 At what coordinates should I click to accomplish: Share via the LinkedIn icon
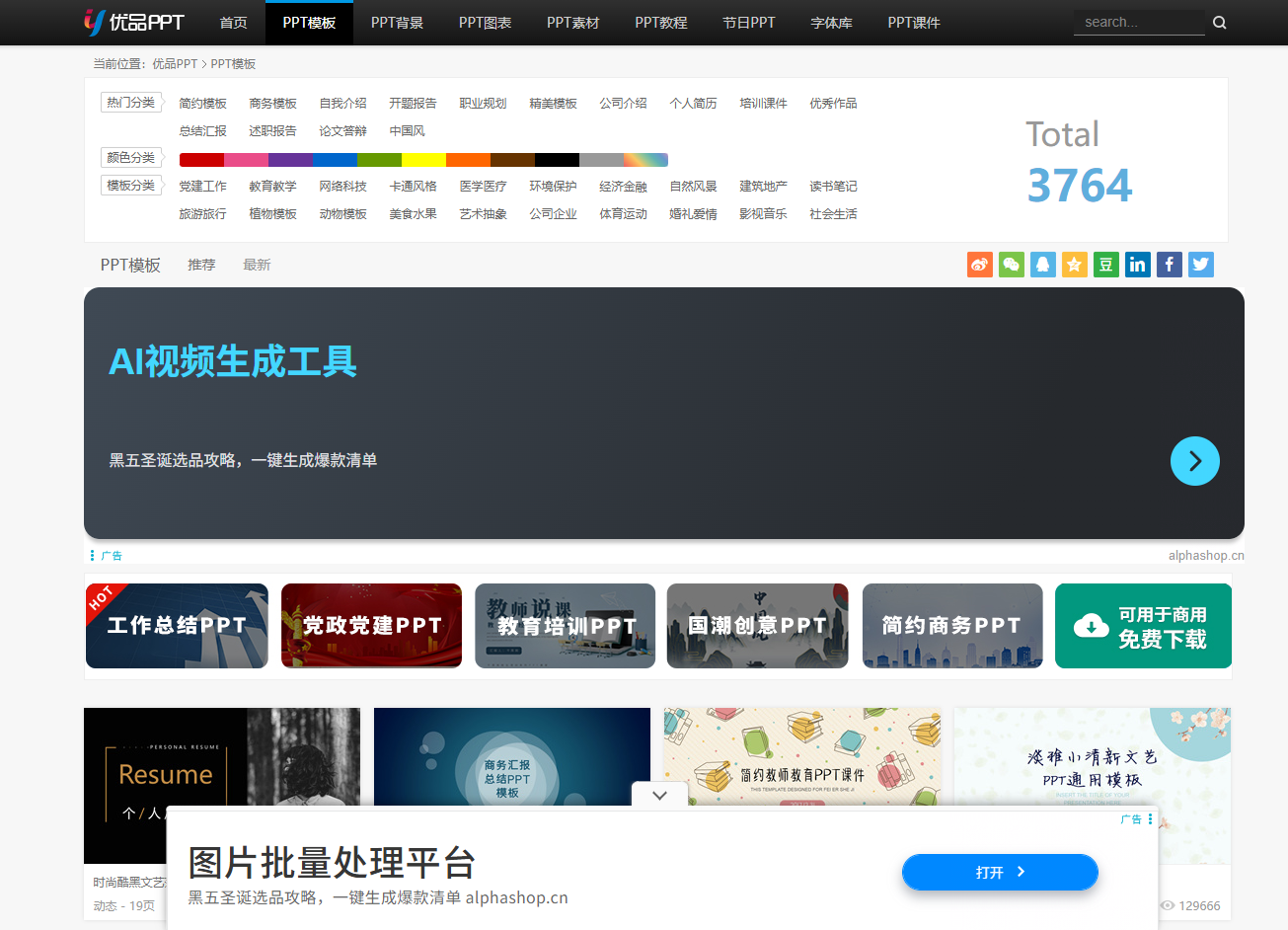pyautogui.click(x=1137, y=264)
